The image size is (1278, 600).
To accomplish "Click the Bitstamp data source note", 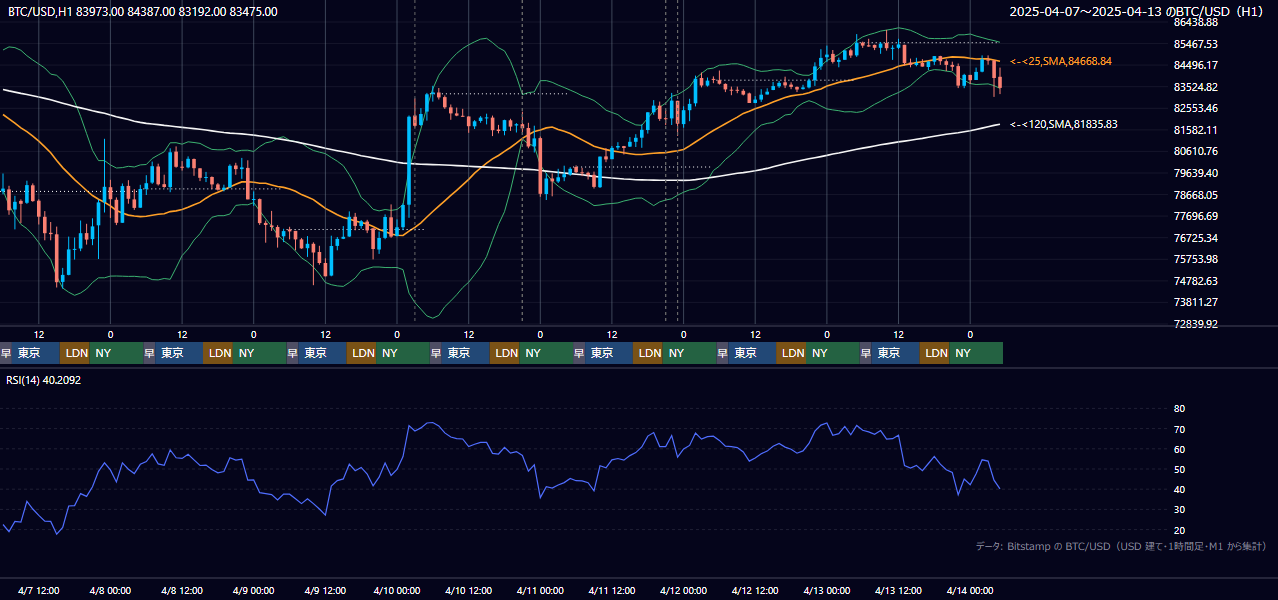I will (1121, 546).
